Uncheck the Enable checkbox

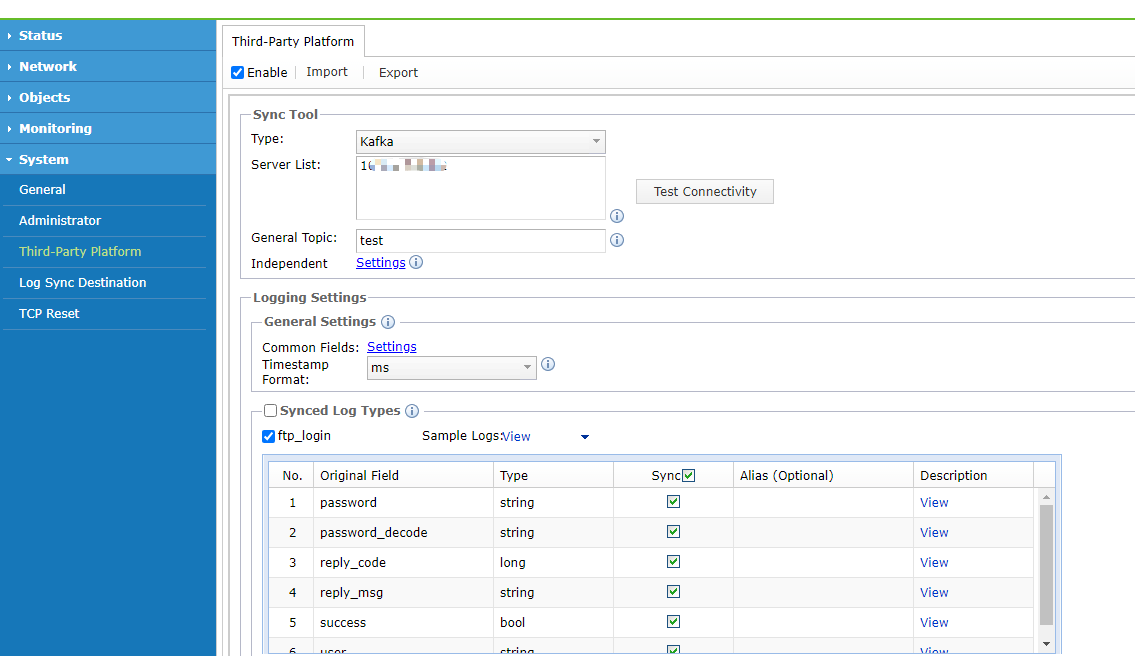237,72
